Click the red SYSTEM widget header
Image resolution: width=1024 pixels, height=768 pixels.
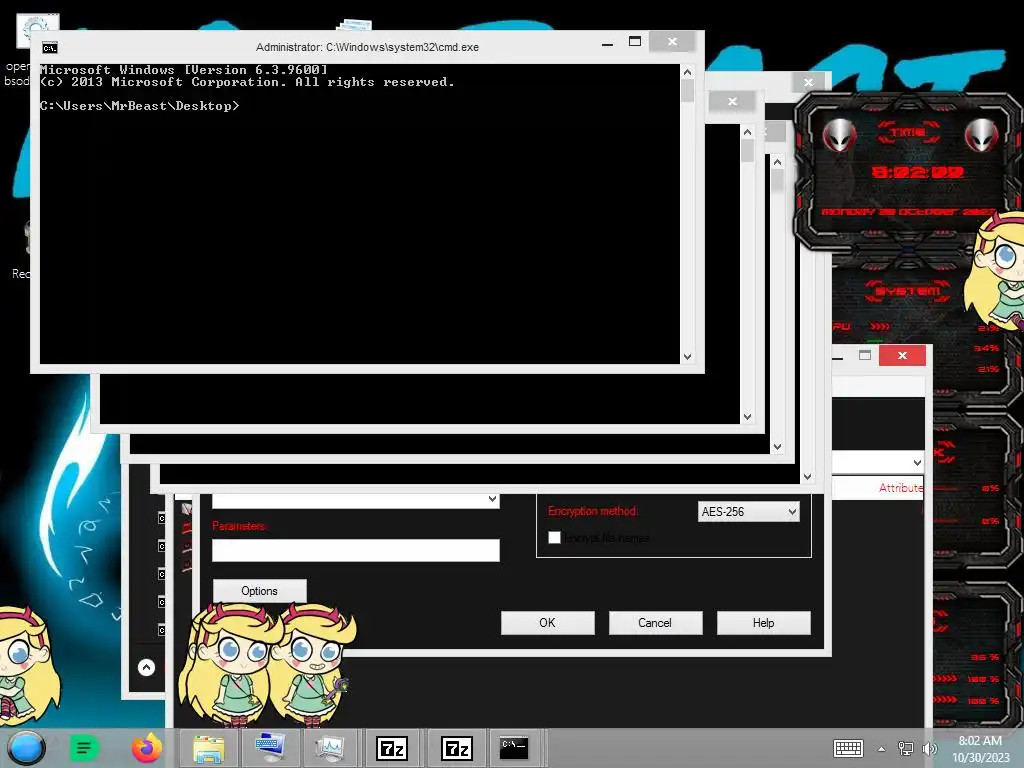(x=907, y=291)
